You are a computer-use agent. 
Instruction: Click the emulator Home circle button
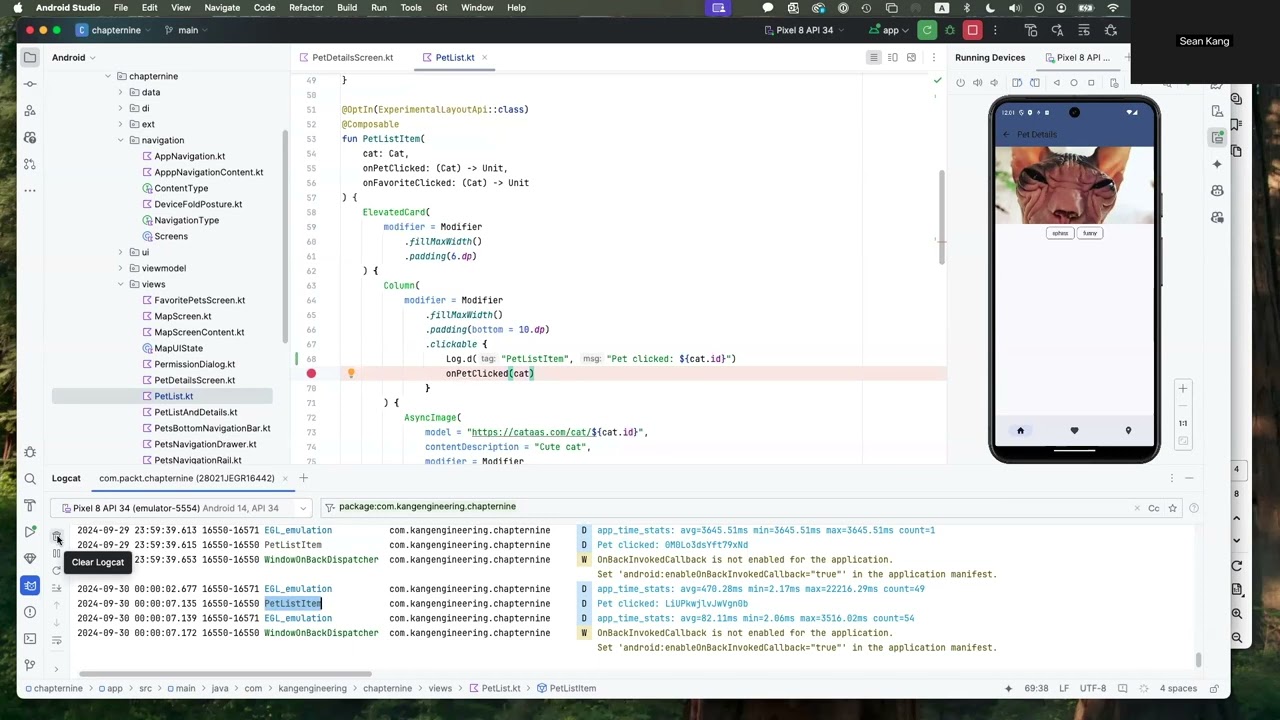pos(1074,83)
